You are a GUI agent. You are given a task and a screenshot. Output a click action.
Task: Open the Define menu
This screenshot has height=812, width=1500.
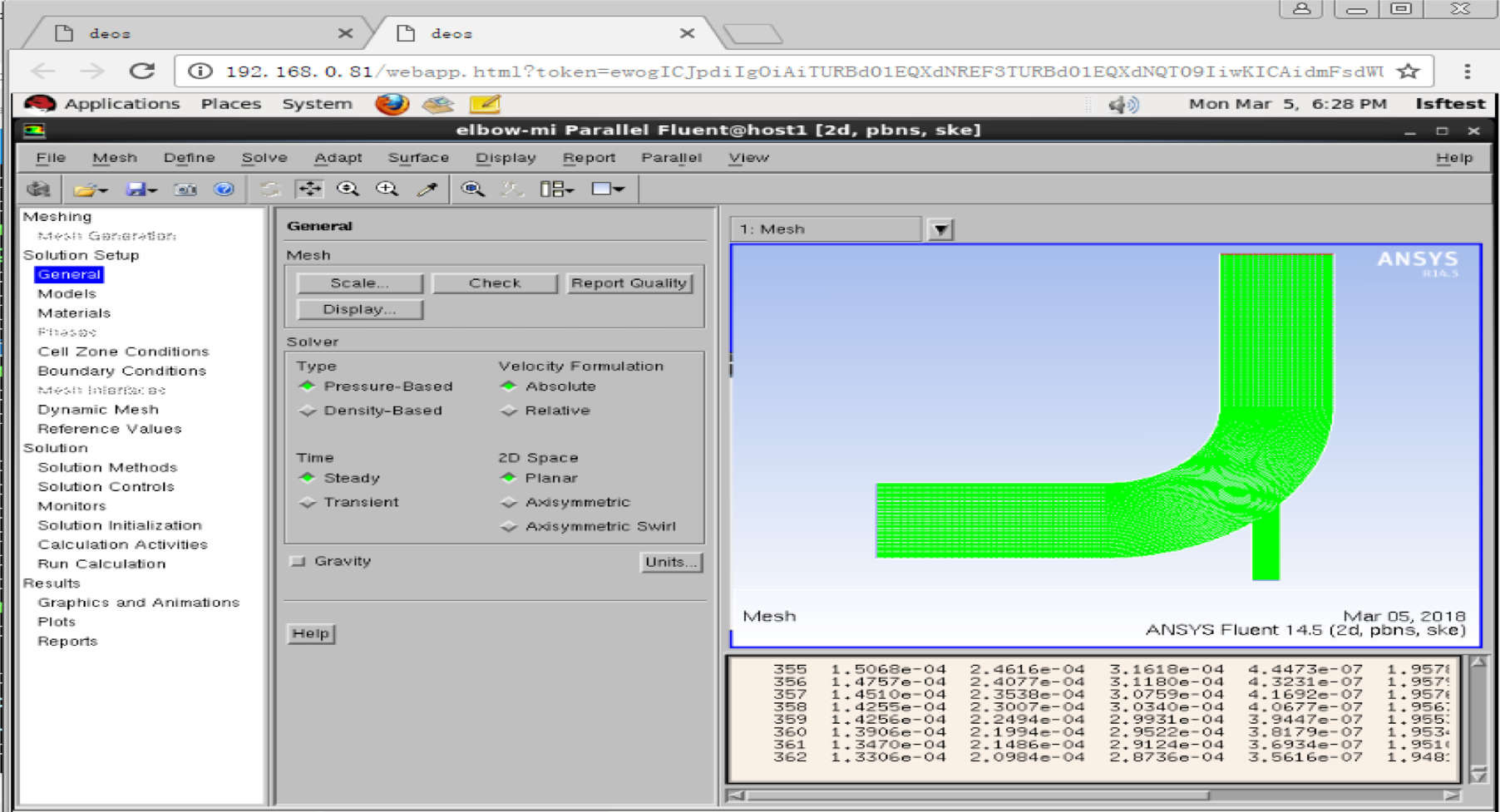click(x=189, y=157)
